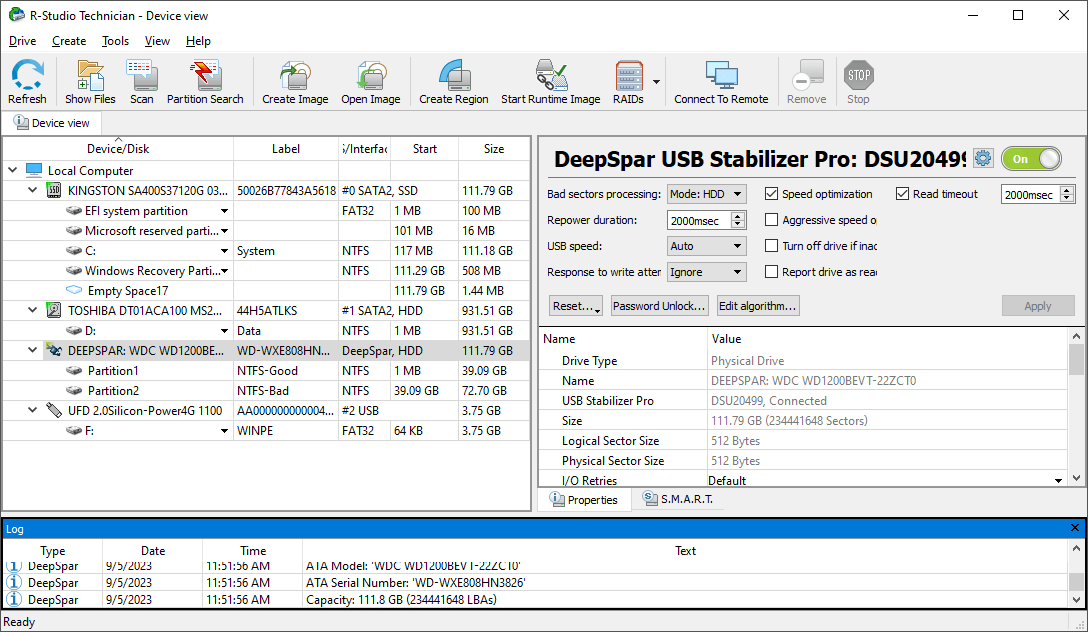Click the Open Image toolbar icon
1088x632 pixels.
(371, 76)
